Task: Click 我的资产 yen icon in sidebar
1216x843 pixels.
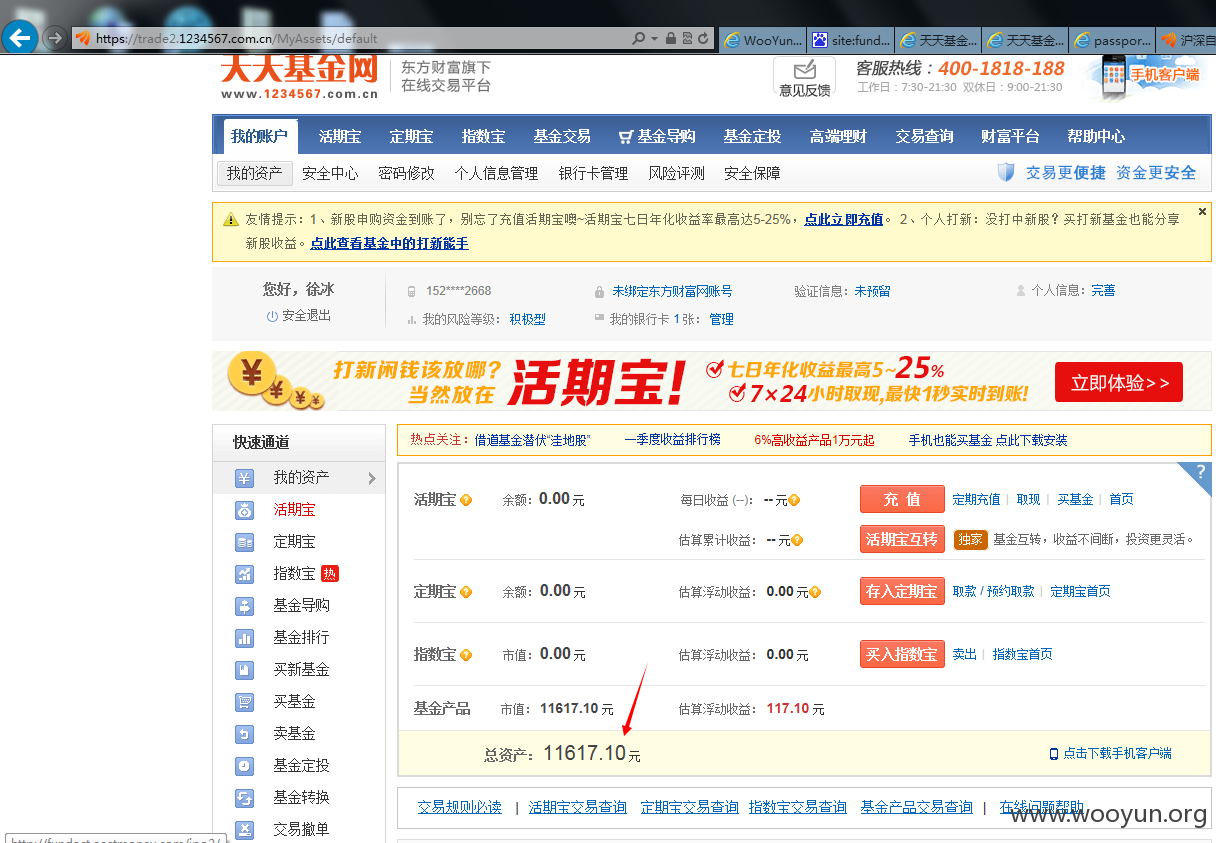Action: click(244, 478)
